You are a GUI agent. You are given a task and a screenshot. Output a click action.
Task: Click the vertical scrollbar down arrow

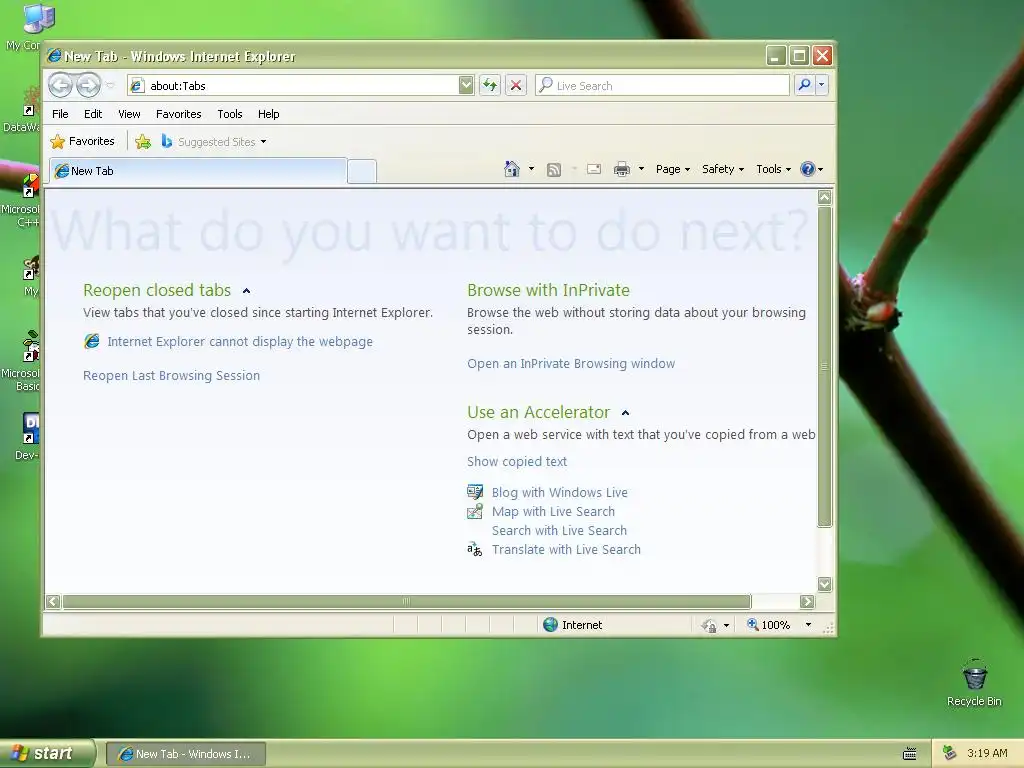point(825,584)
